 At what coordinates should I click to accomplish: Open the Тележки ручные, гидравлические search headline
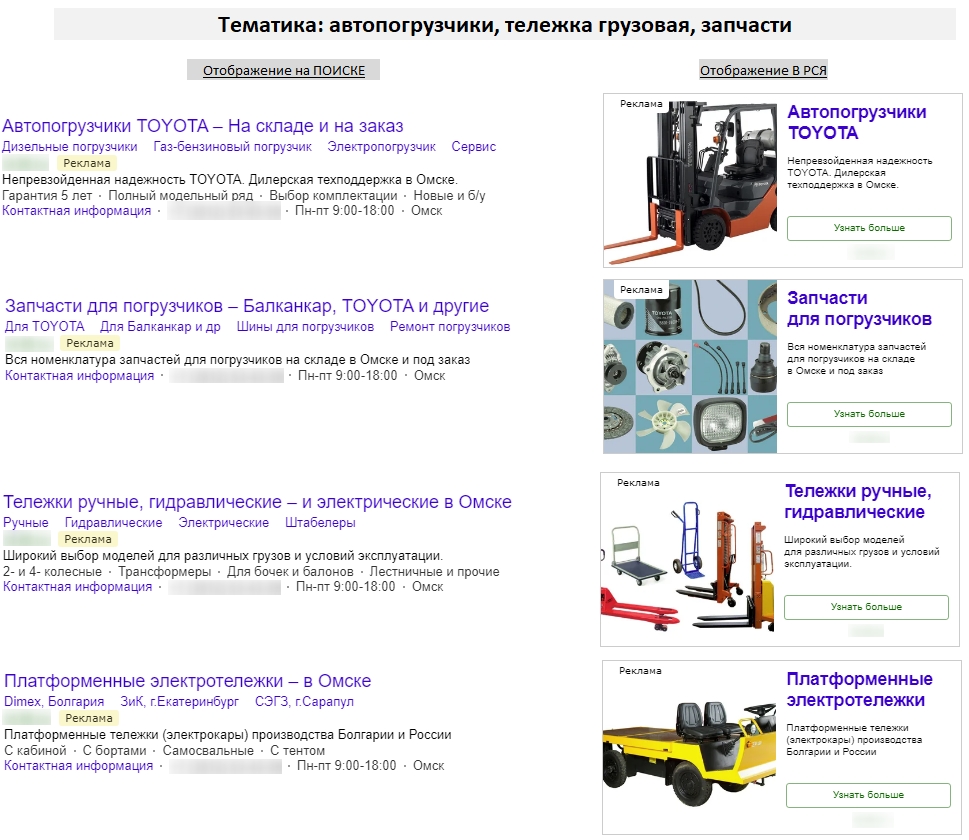tap(257, 502)
